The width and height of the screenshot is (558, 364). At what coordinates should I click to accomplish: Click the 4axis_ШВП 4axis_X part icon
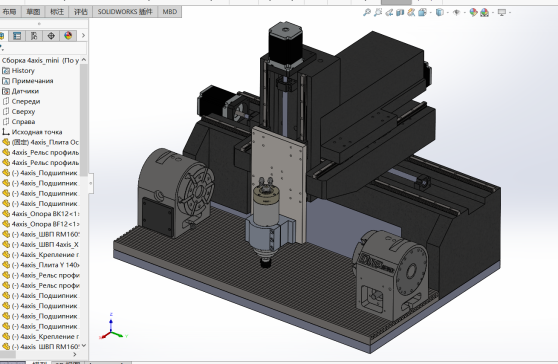pos(6,244)
